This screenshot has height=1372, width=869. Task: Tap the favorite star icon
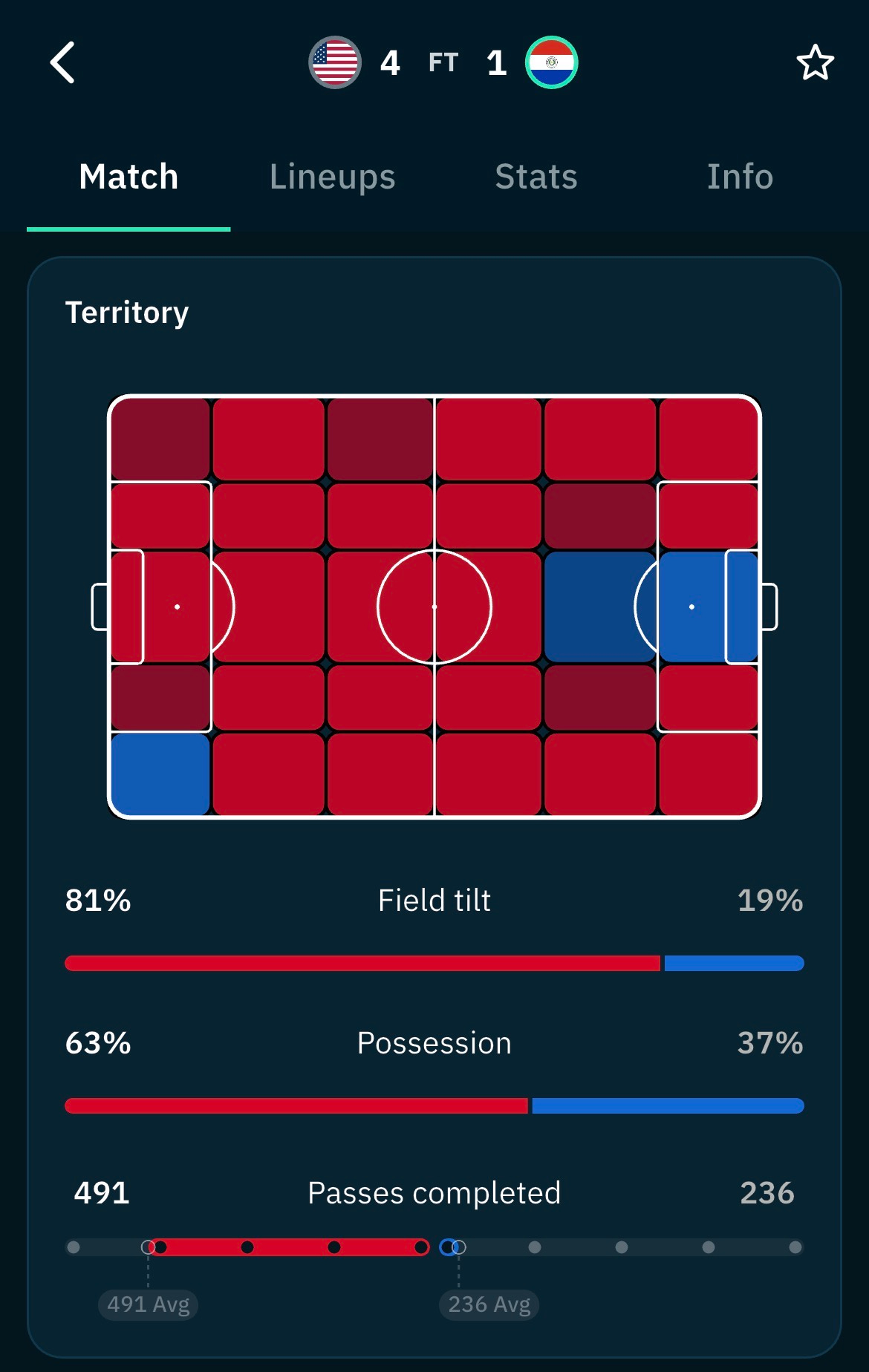(x=815, y=62)
